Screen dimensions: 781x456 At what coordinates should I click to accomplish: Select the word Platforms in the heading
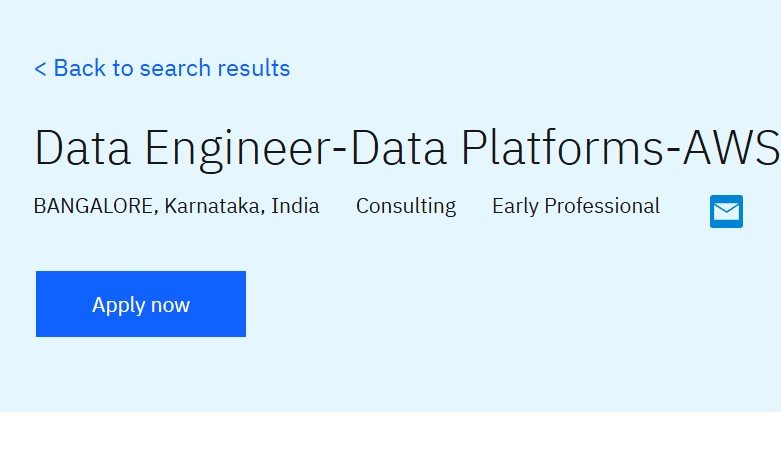pyautogui.click(x=562, y=147)
